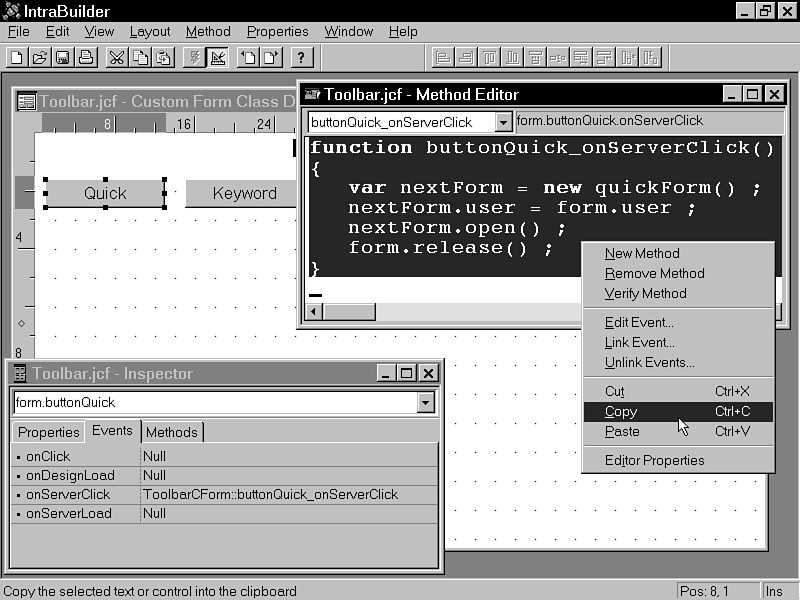The width and height of the screenshot is (800, 600).
Task: Click the Save disk toolbar icon
Action: [63, 58]
